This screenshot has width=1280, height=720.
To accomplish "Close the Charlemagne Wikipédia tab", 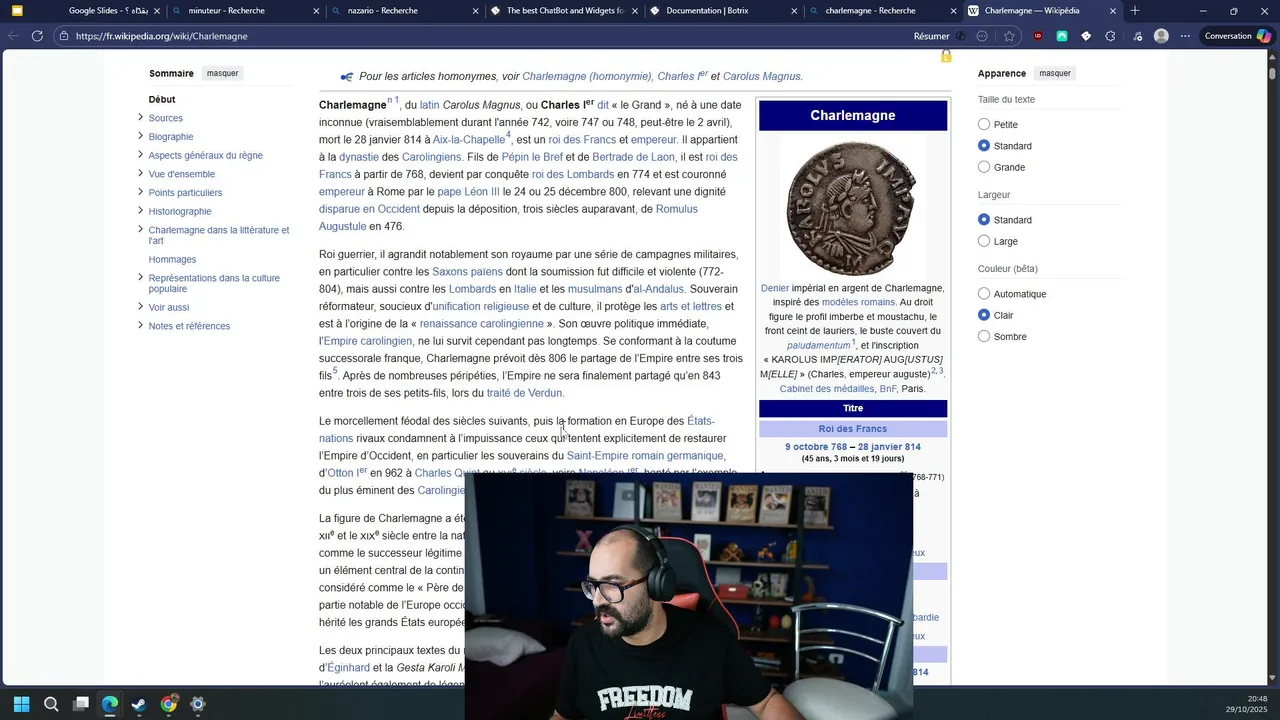I will tap(1111, 11).
